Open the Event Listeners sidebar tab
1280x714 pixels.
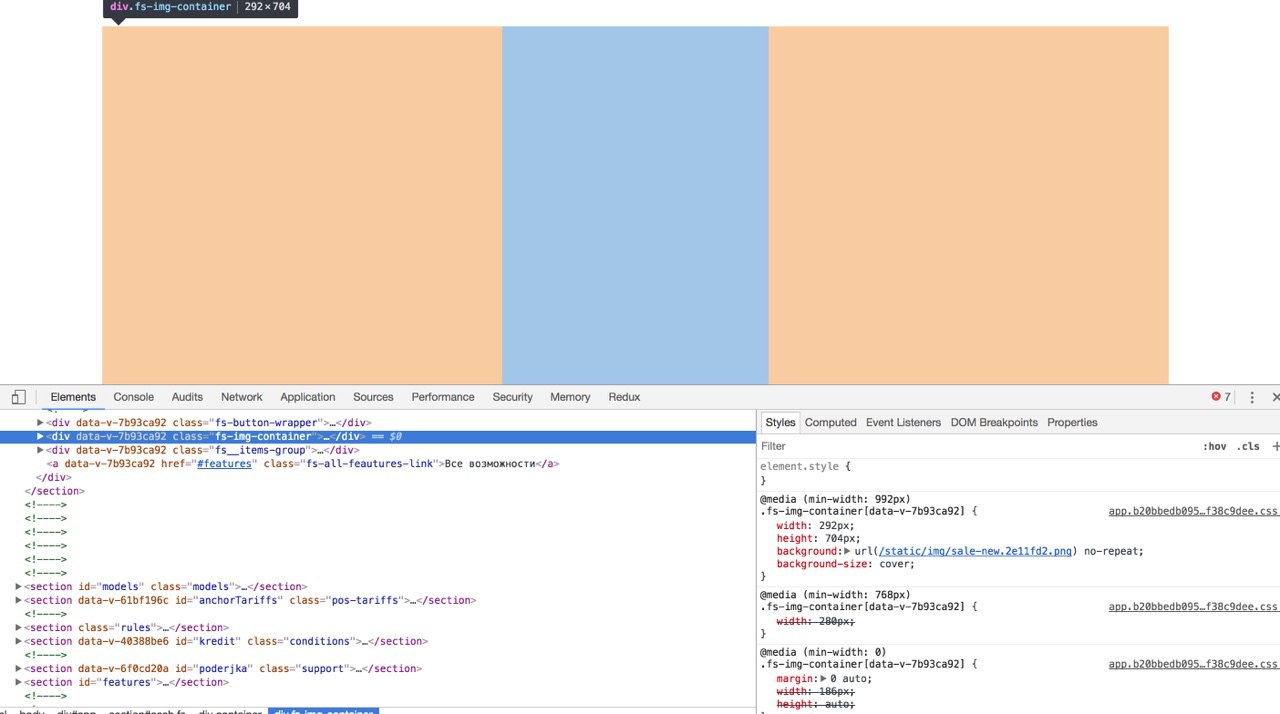(x=904, y=423)
